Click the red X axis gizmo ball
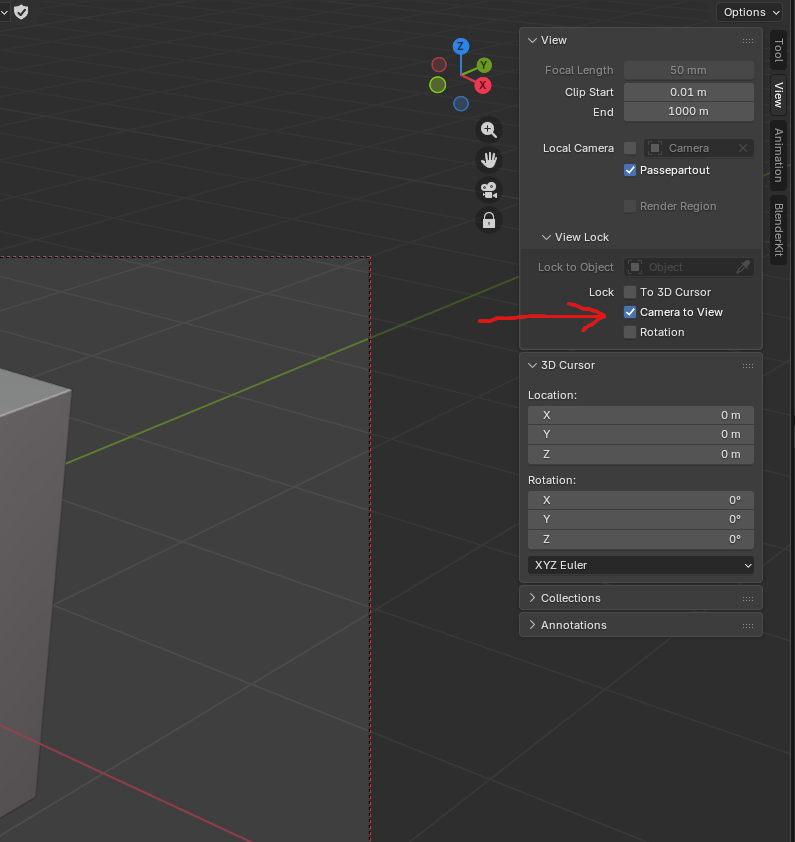 coord(483,85)
